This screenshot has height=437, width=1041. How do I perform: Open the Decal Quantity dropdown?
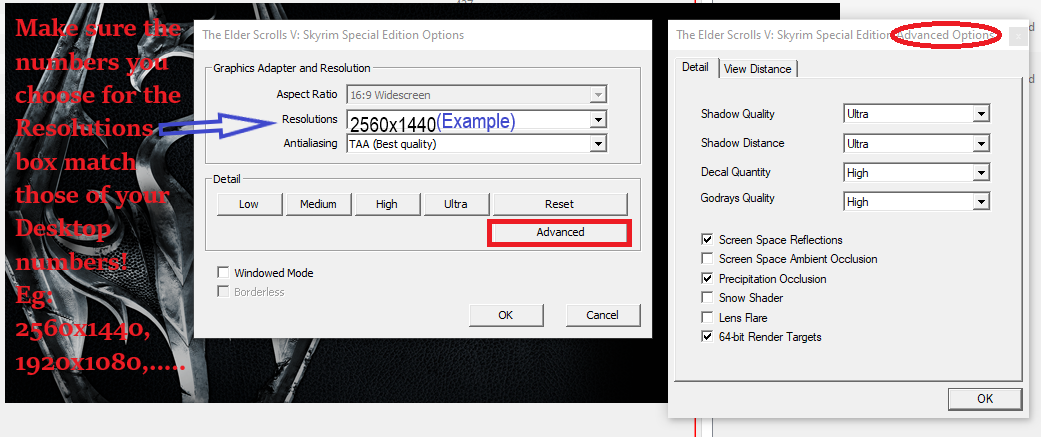coord(917,173)
